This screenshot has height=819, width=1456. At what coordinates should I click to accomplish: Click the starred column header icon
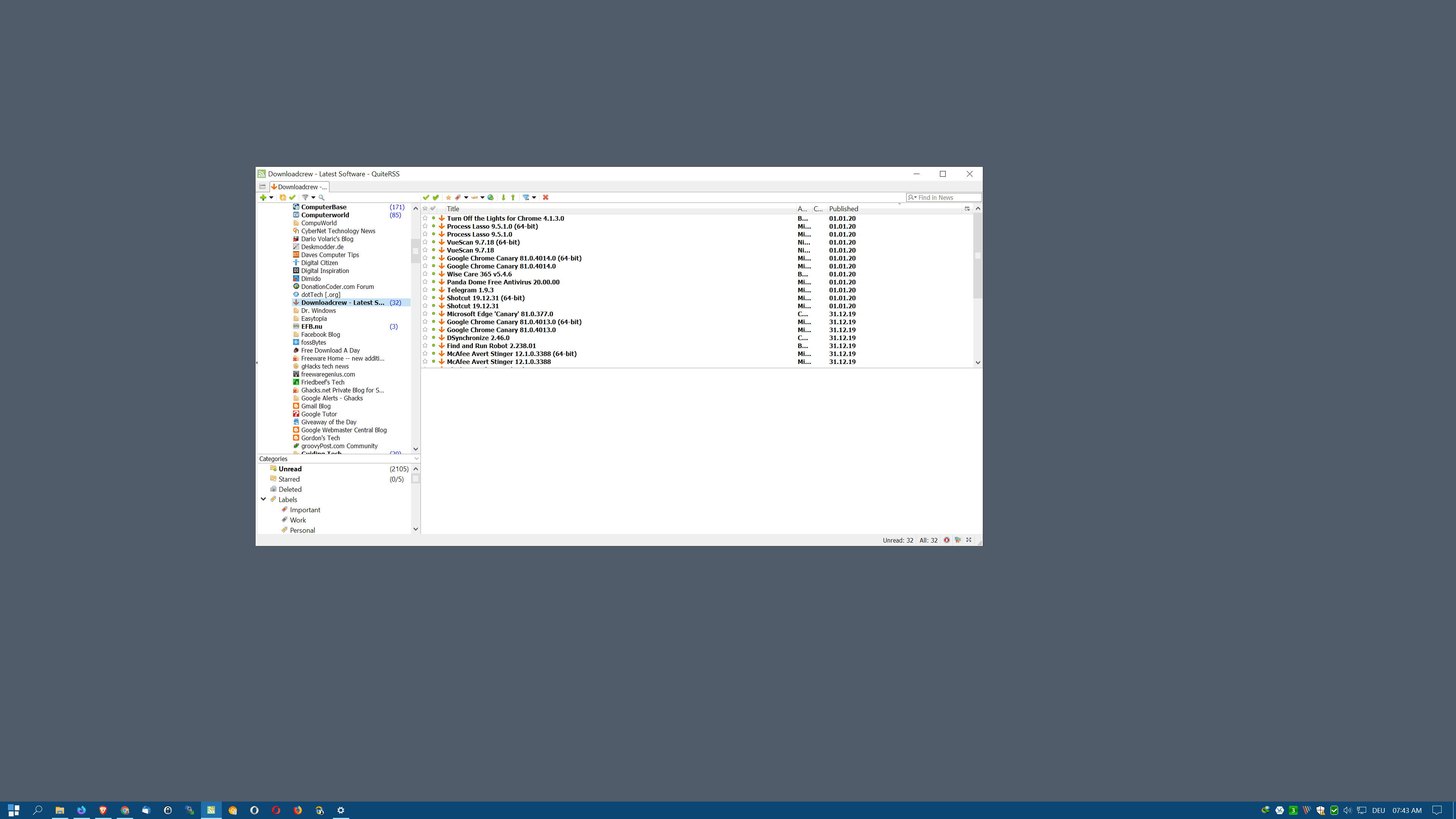[425, 209]
